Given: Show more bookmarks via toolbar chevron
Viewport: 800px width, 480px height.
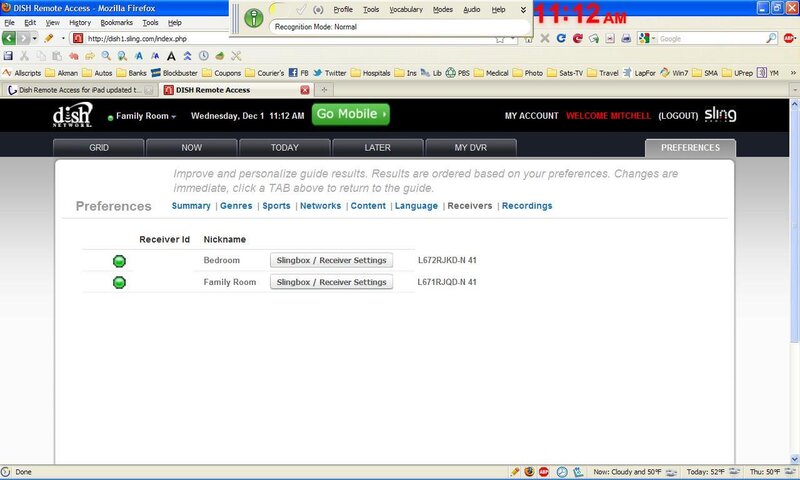Looking at the screenshot, I should coord(793,73).
